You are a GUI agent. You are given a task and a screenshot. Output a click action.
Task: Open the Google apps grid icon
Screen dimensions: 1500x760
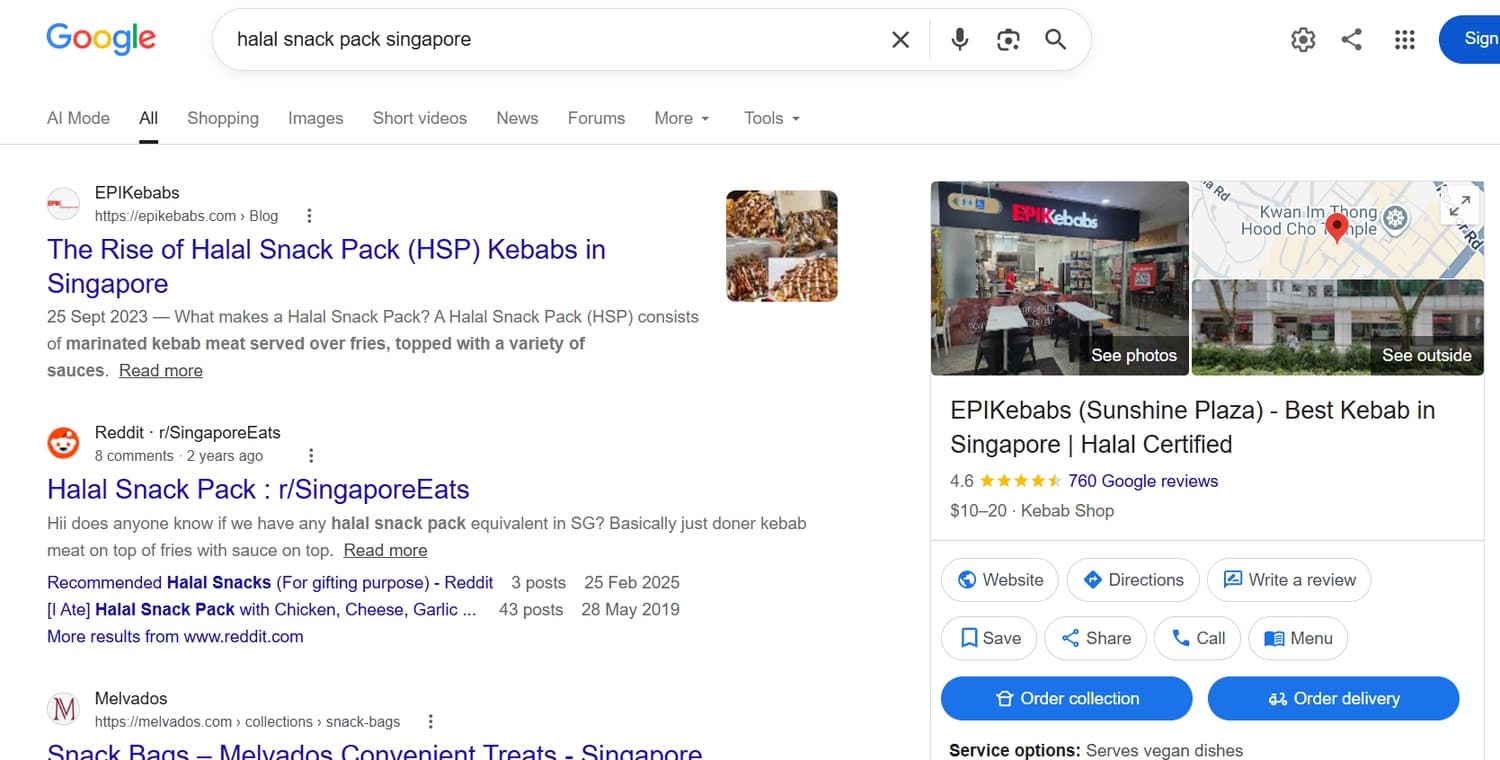(1404, 39)
